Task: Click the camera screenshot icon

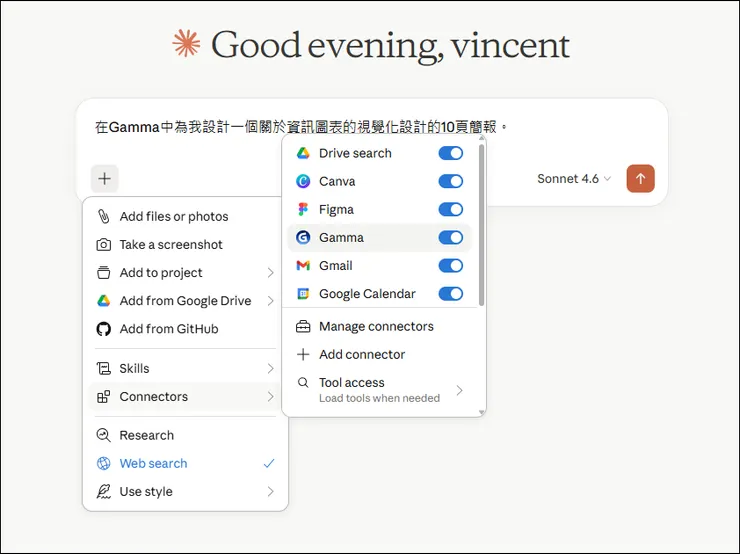Action: pos(103,244)
